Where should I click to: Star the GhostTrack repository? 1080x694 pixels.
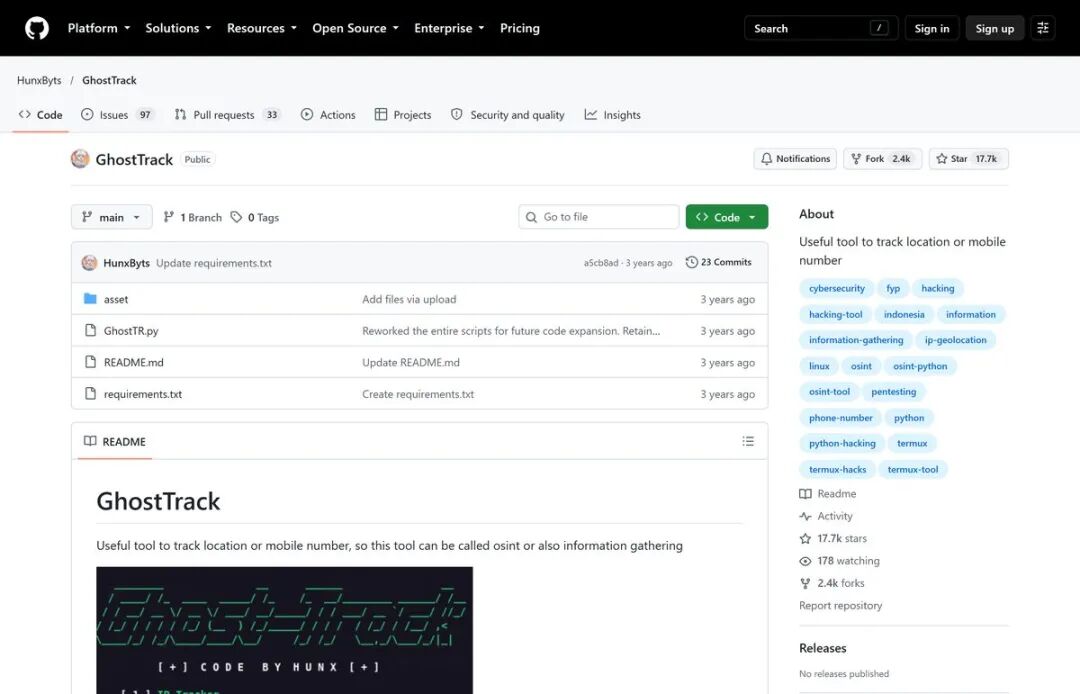coord(968,159)
